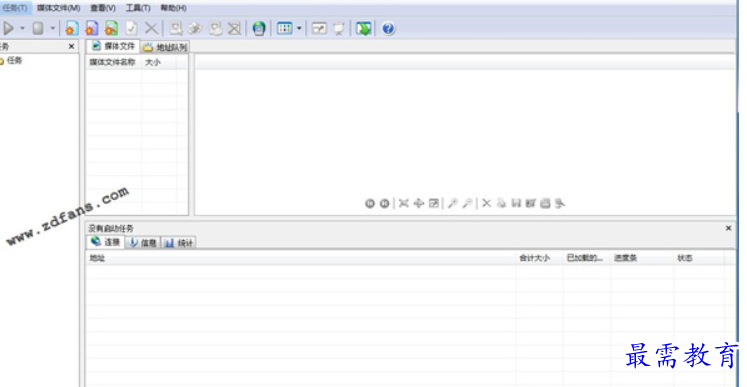Screen dimensions: 747x387
Task: Open the 帮助(H) menu
Action: 173,8
